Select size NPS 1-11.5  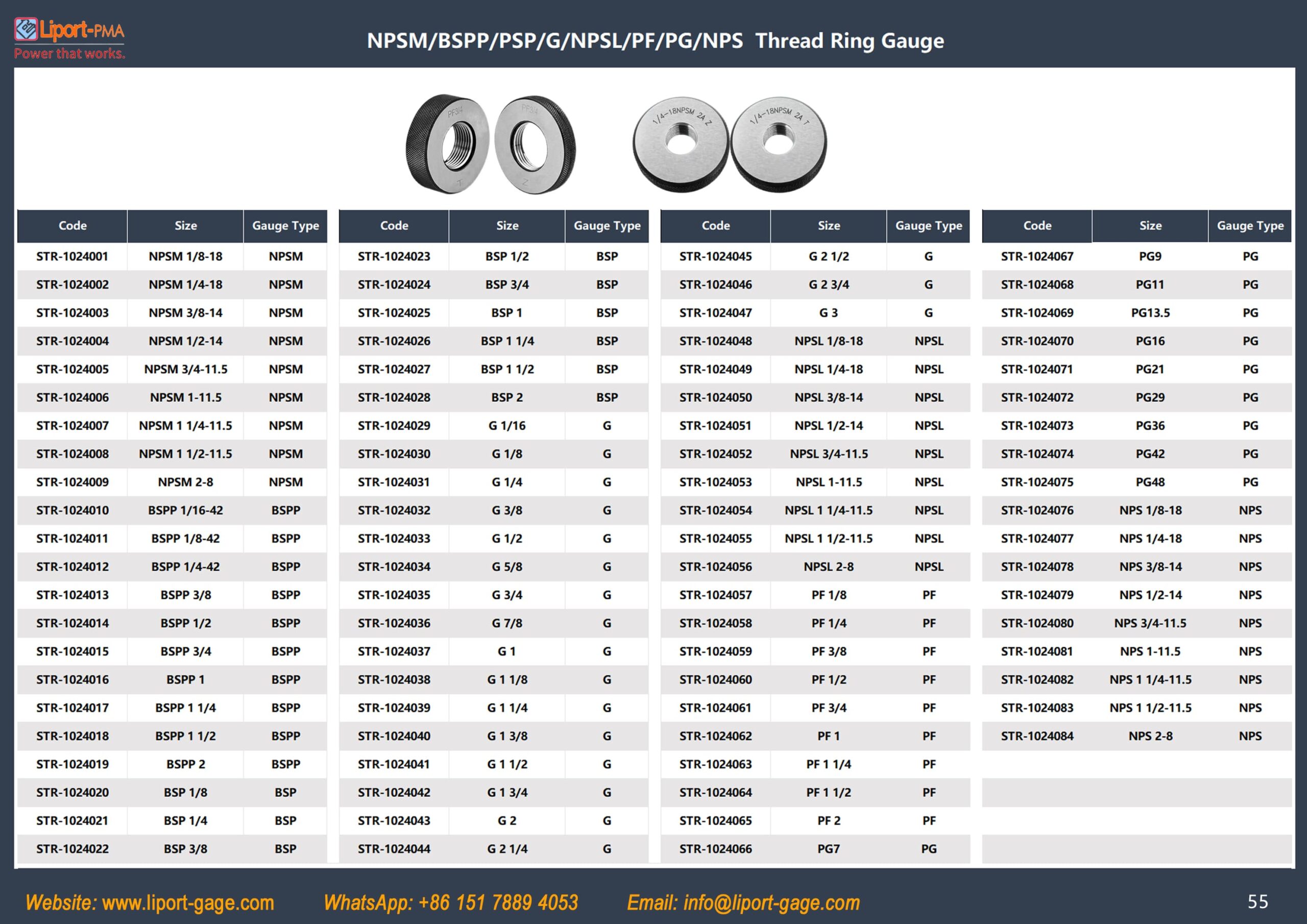(x=1150, y=651)
